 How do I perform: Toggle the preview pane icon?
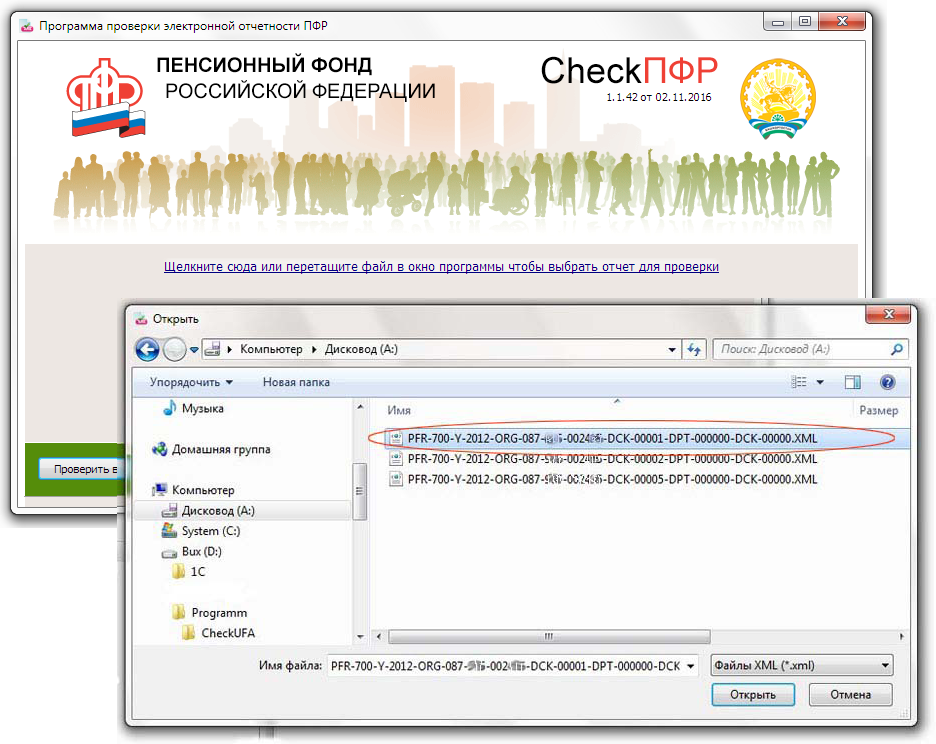(x=852, y=382)
